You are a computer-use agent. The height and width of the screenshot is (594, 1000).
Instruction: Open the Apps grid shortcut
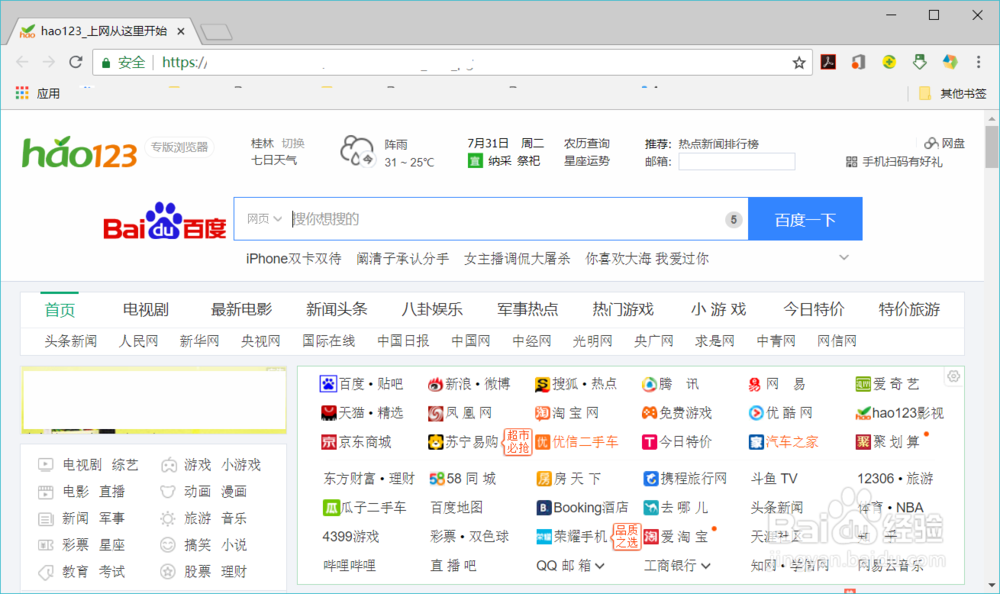pyautogui.click(x=22, y=93)
